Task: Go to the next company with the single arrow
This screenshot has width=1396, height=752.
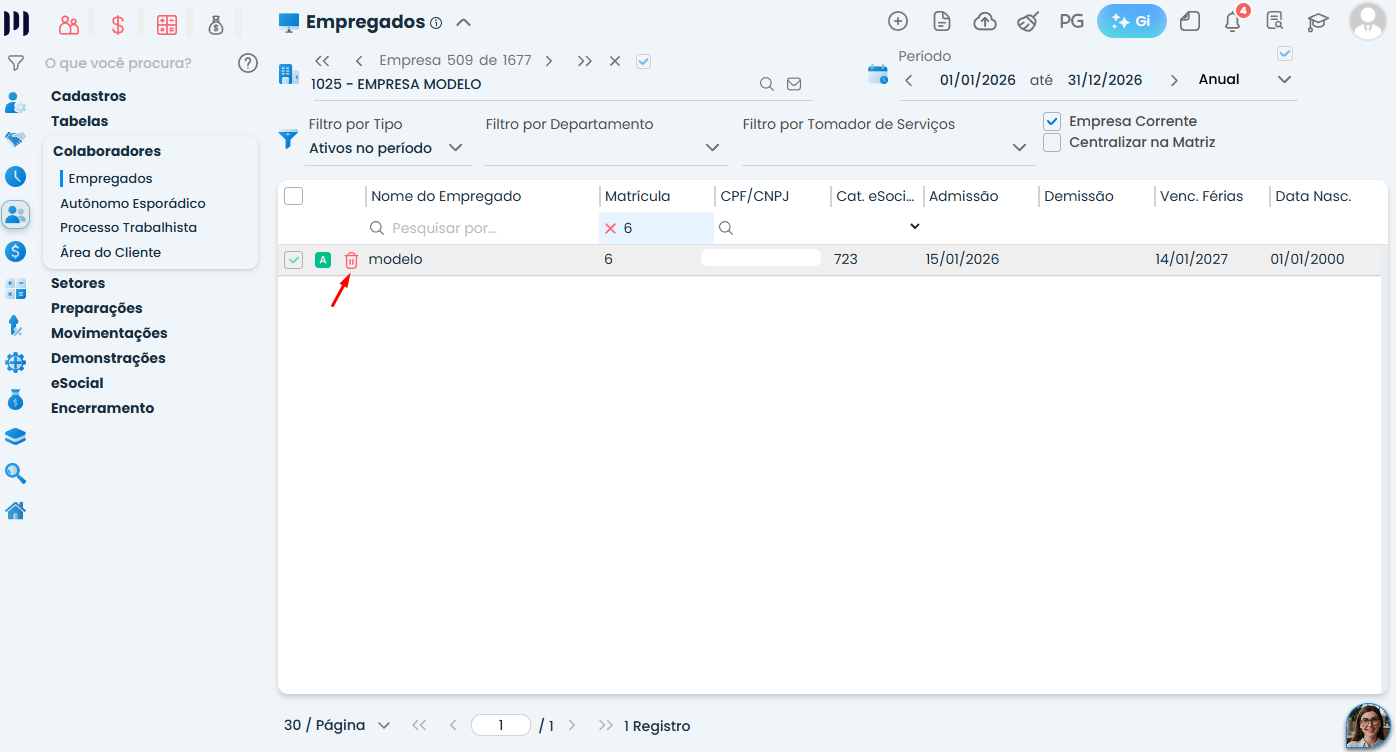Action: (549, 61)
